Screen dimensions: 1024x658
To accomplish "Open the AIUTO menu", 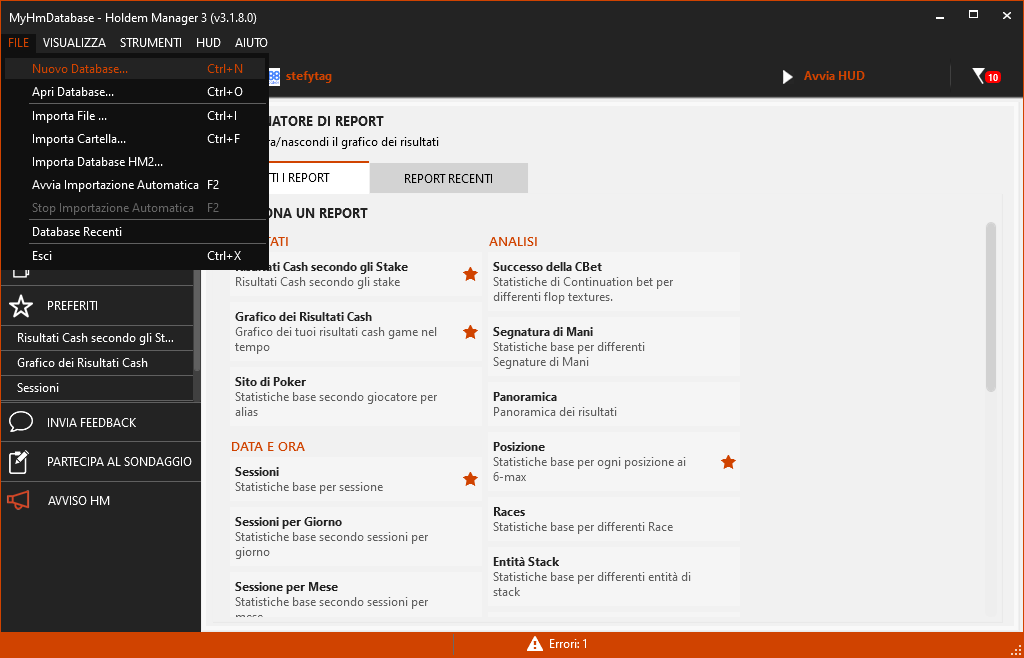I will pos(251,42).
